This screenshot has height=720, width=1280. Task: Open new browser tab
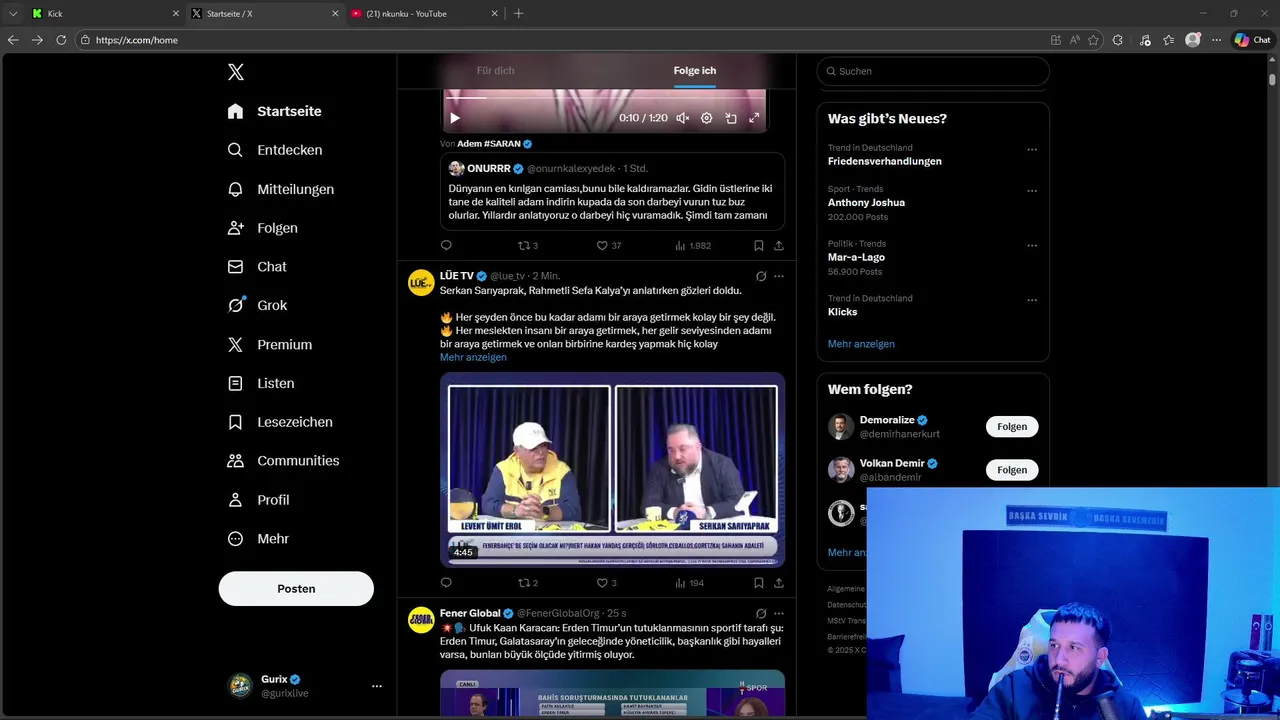[518, 13]
